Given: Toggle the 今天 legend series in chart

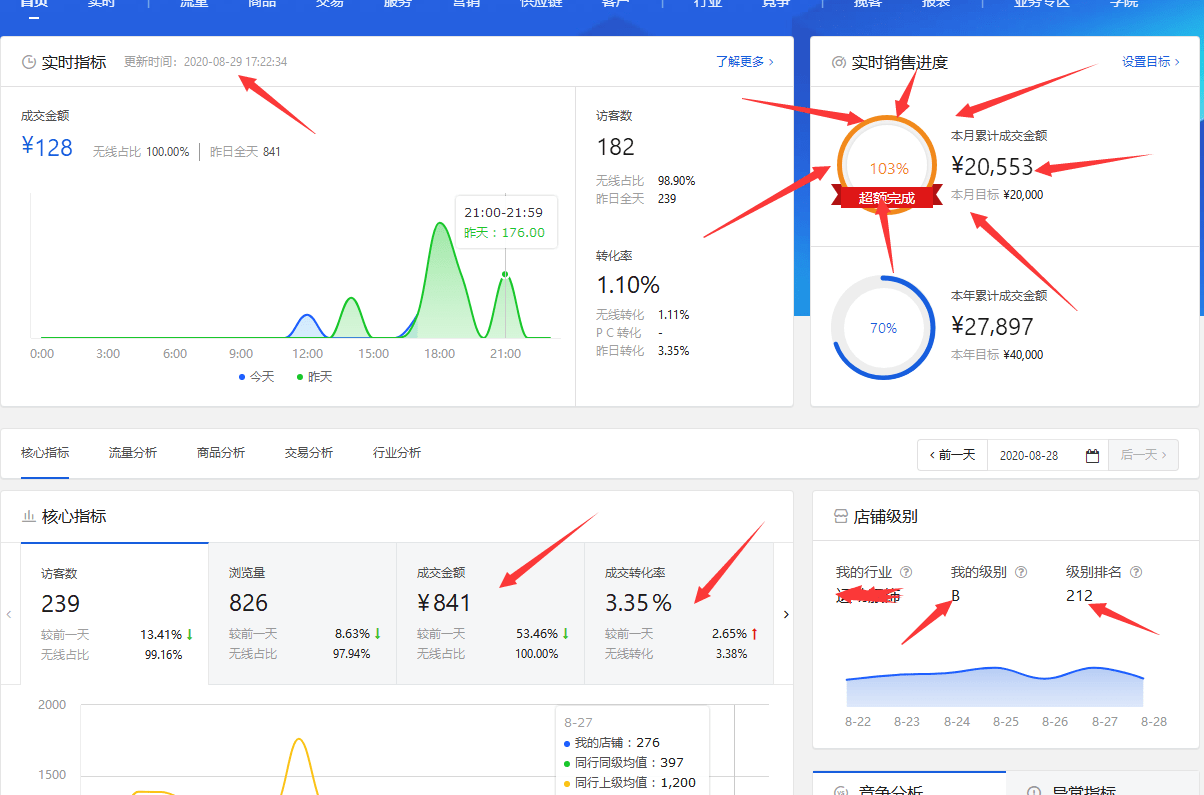Looking at the screenshot, I should tap(256, 376).
